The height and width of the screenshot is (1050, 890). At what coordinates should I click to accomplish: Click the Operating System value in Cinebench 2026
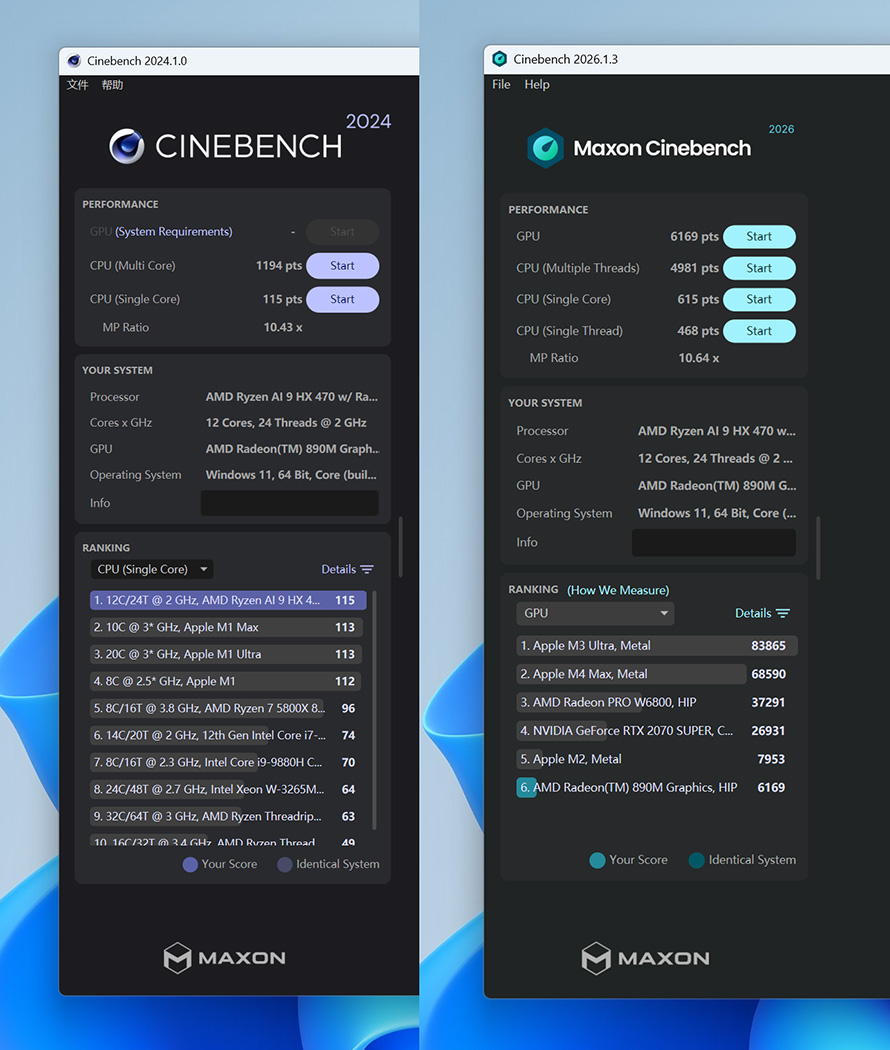click(x=717, y=514)
